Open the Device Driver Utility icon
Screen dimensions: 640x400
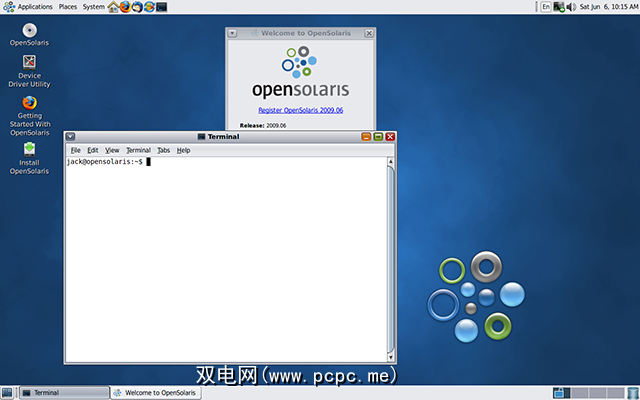coord(29,71)
